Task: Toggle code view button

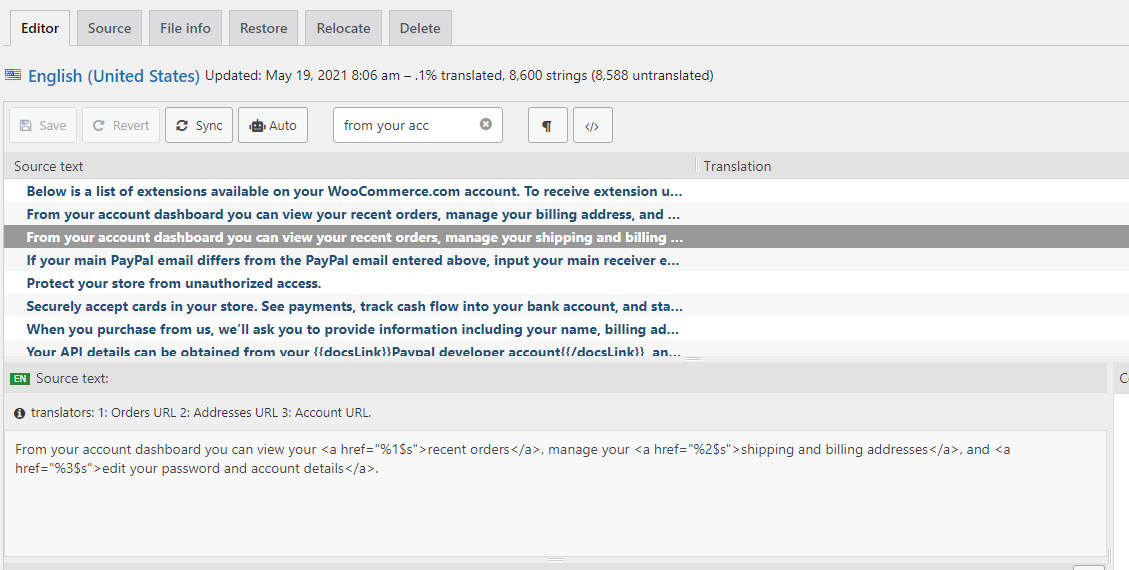Action: tap(592, 126)
